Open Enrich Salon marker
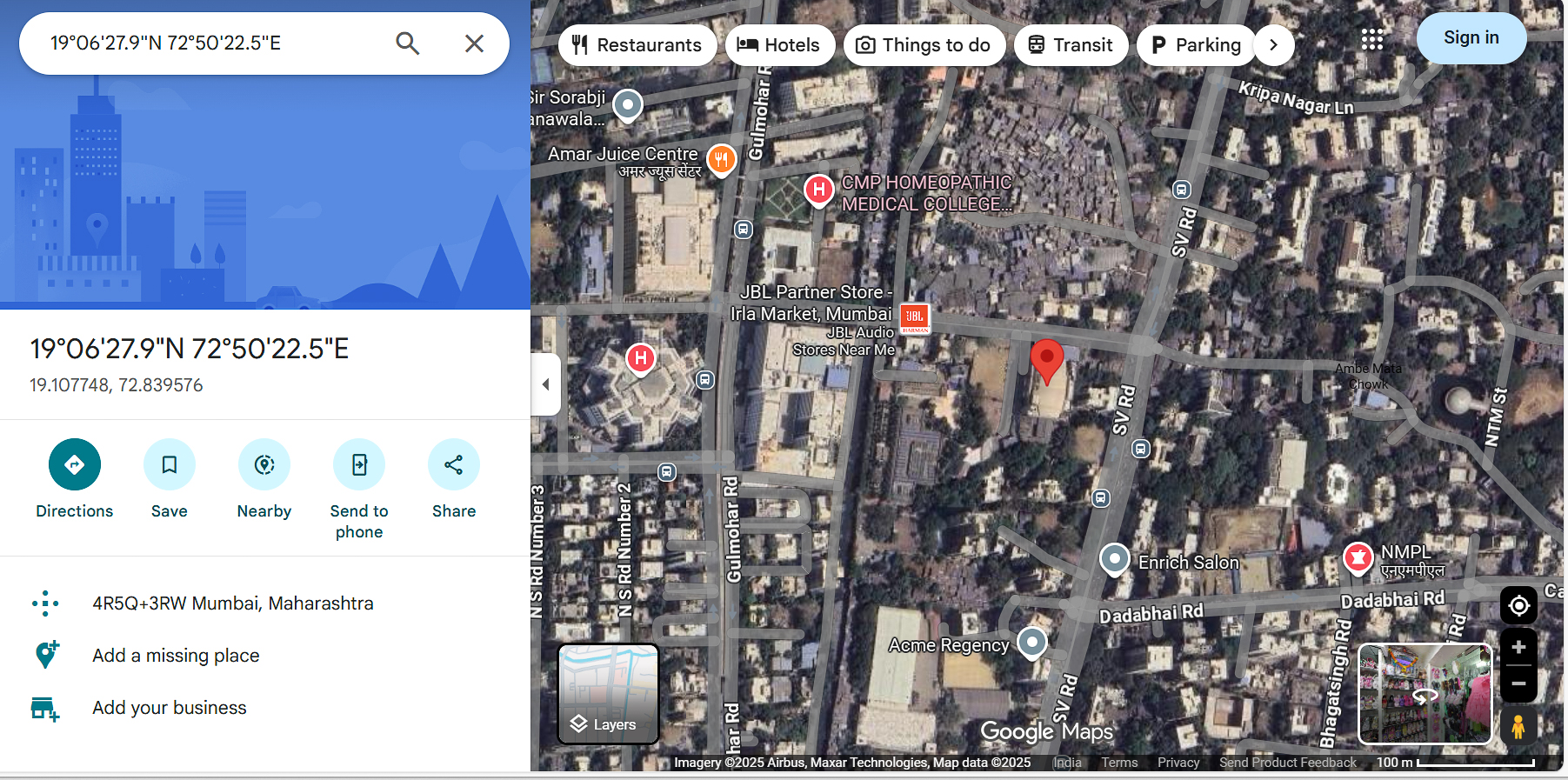 pos(1114,560)
